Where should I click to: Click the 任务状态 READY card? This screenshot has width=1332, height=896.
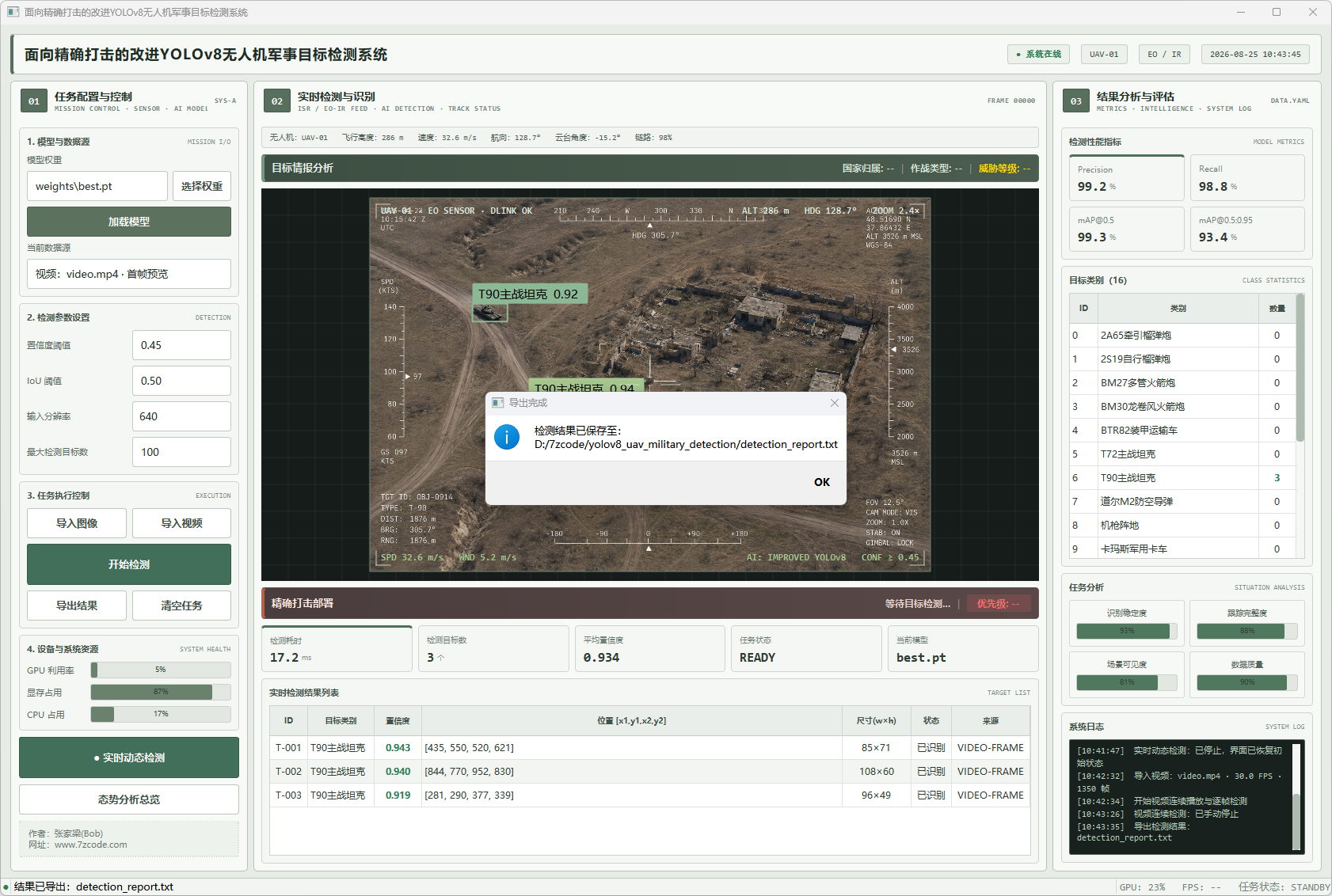(806, 649)
